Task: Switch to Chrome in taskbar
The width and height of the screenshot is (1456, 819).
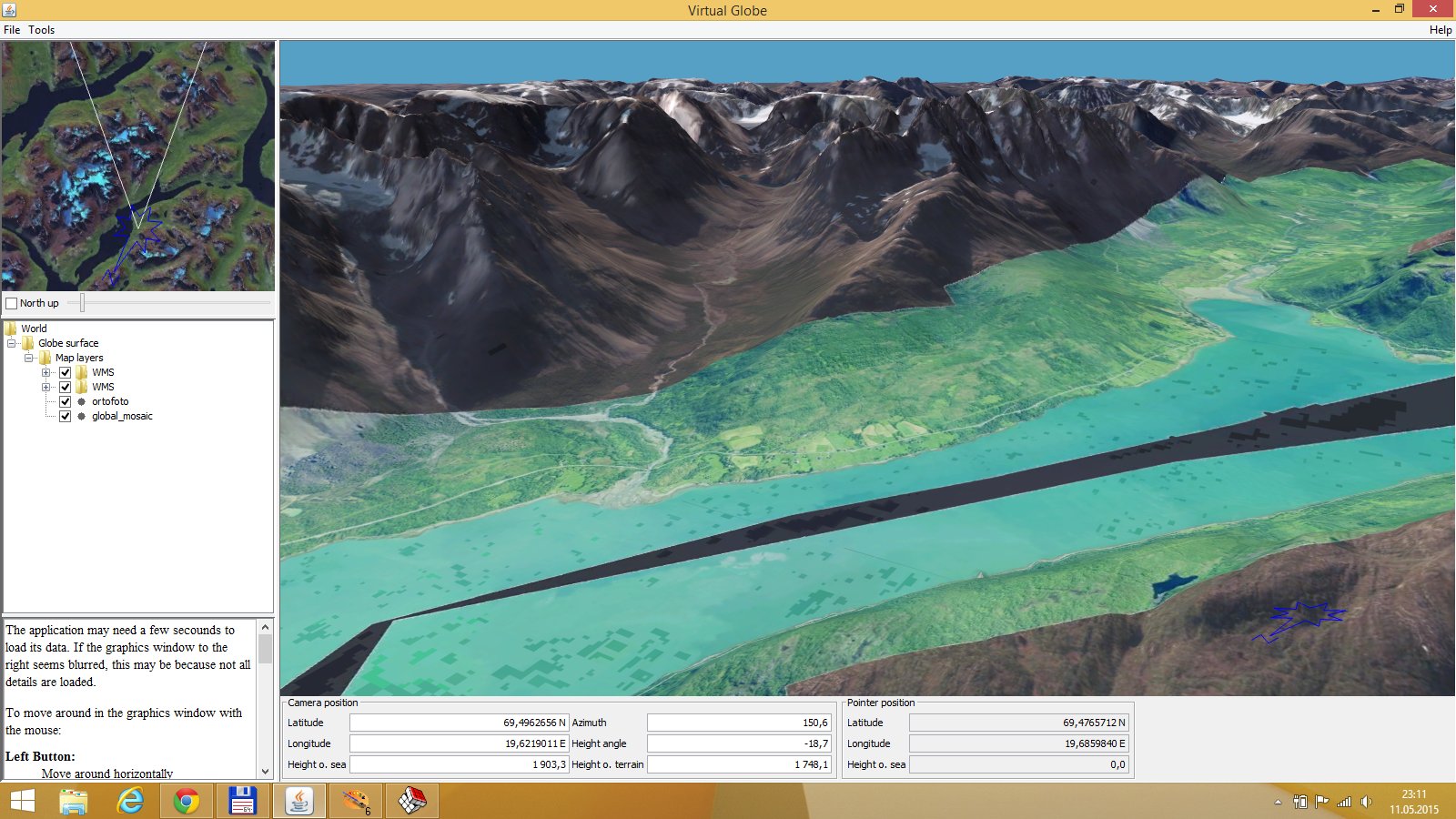Action: 187,801
